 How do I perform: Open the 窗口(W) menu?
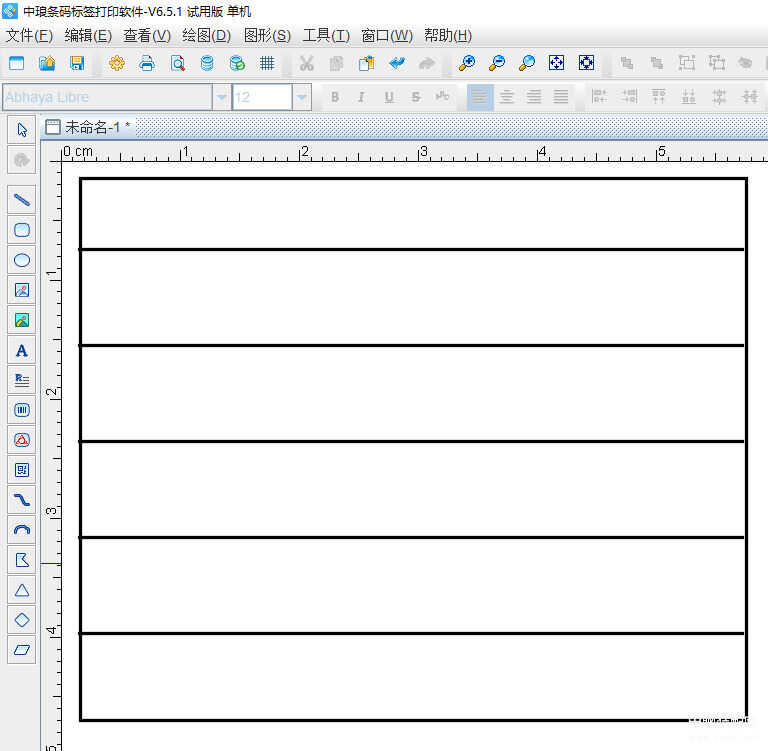click(387, 36)
